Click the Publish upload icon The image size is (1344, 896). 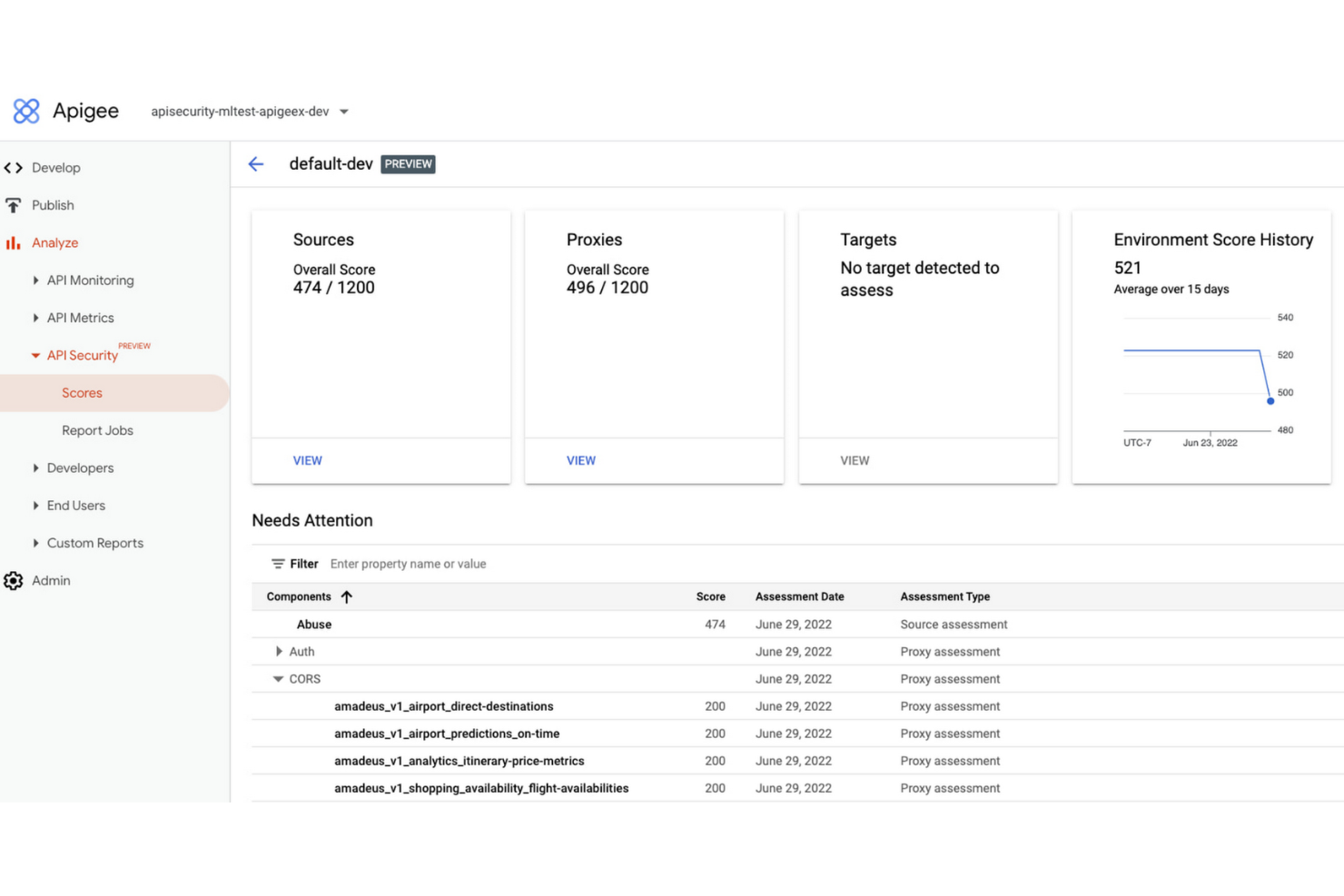tap(14, 205)
